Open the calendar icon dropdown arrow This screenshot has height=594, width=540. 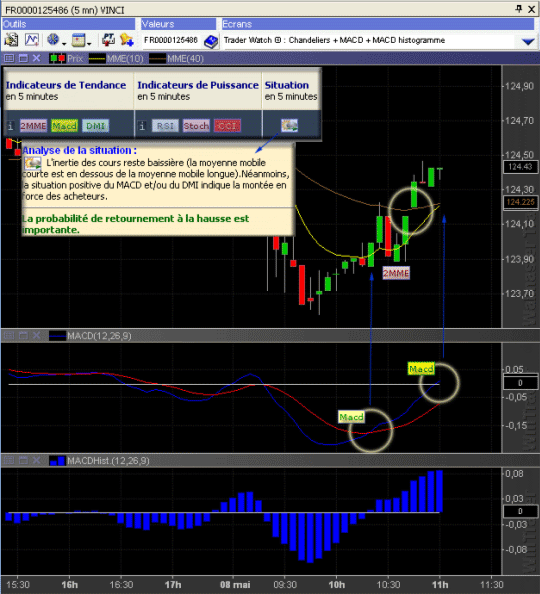point(89,44)
